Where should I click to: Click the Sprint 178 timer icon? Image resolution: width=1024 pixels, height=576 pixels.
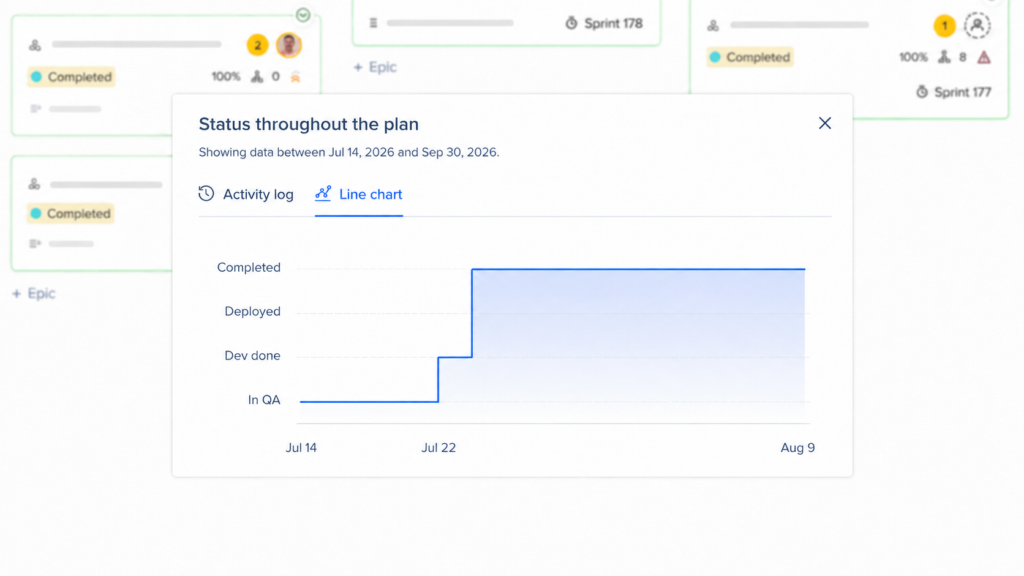click(x=571, y=23)
